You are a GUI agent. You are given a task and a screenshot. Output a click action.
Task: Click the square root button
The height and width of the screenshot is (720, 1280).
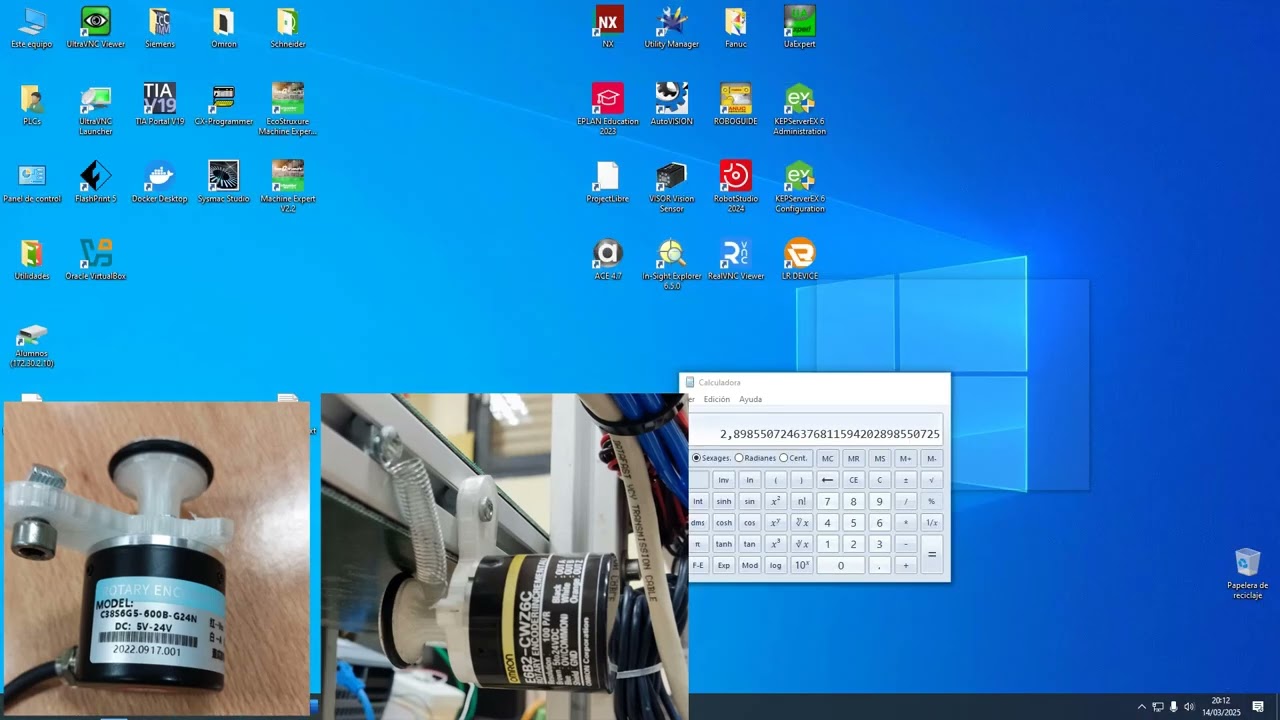[x=932, y=480]
